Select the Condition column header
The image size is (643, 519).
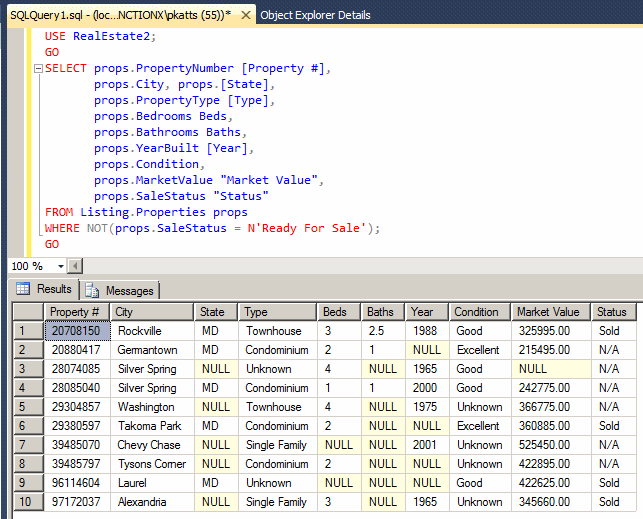click(x=480, y=312)
